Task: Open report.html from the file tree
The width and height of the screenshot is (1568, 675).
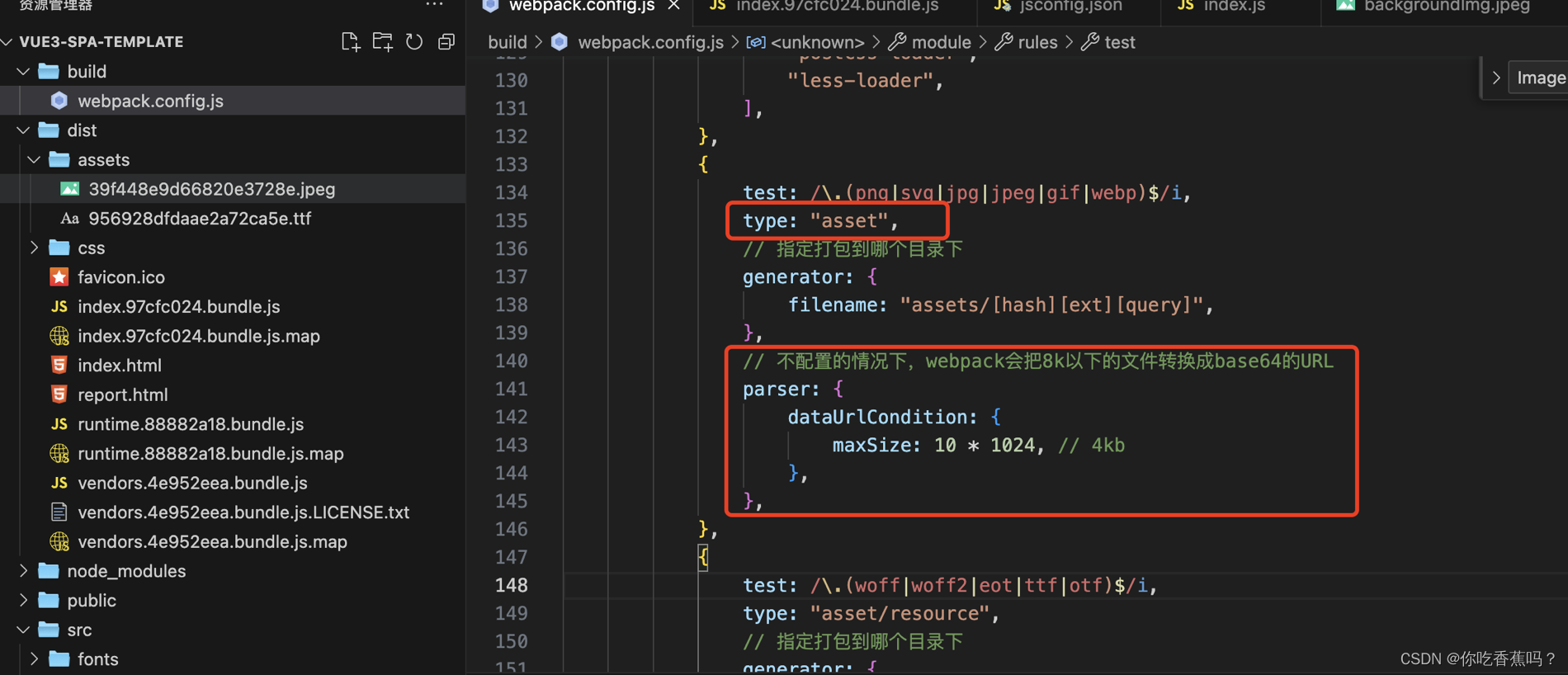Action: [x=233, y=394]
